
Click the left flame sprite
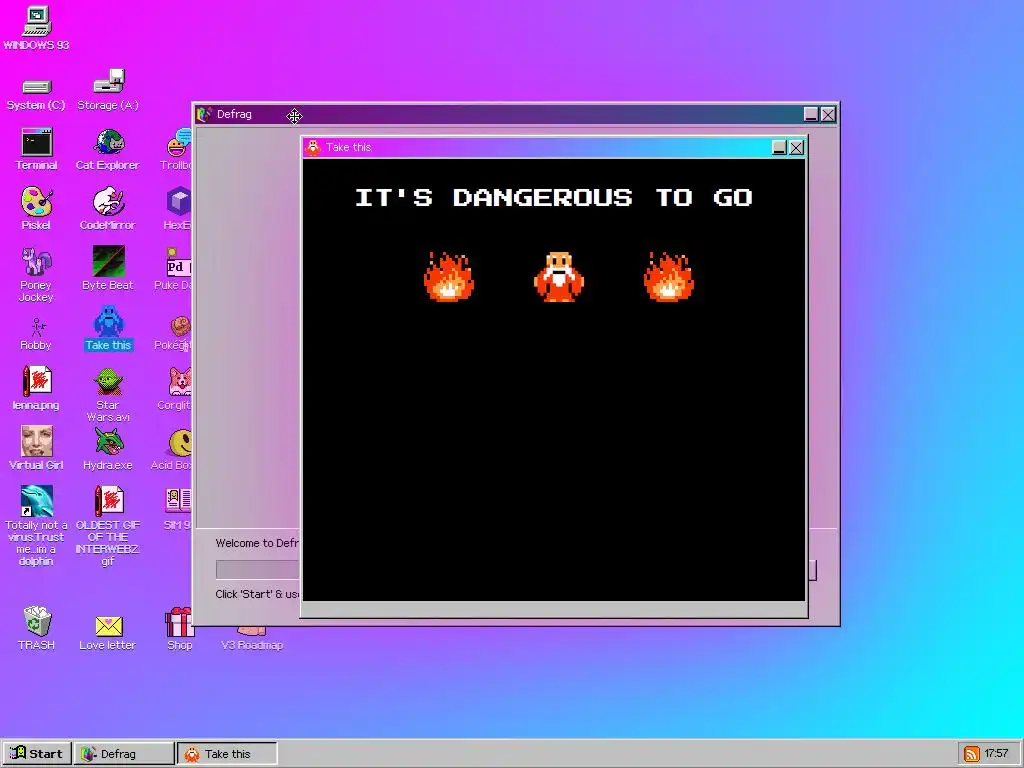coord(449,277)
